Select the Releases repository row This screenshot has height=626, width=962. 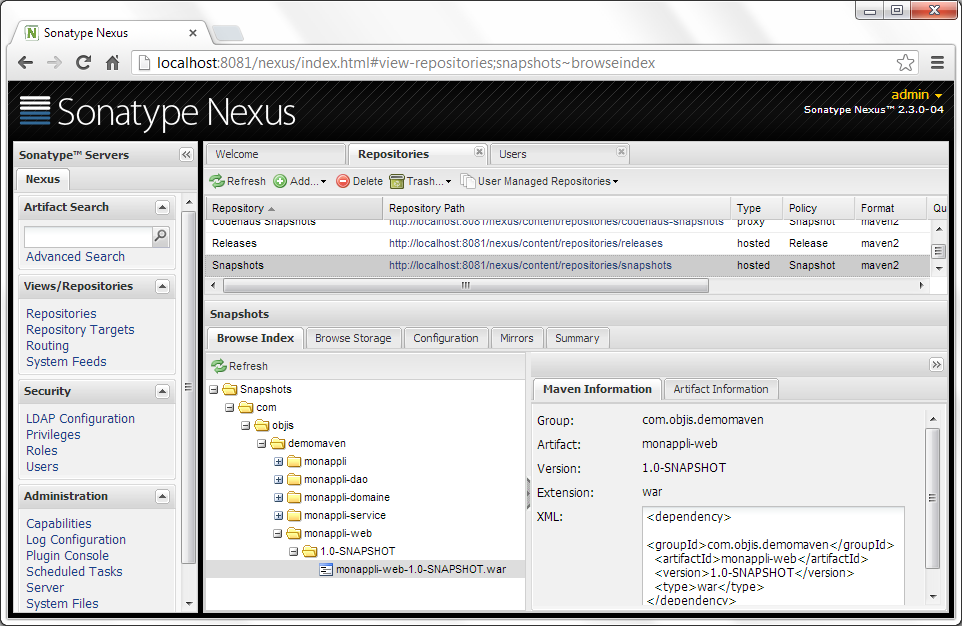coord(567,244)
